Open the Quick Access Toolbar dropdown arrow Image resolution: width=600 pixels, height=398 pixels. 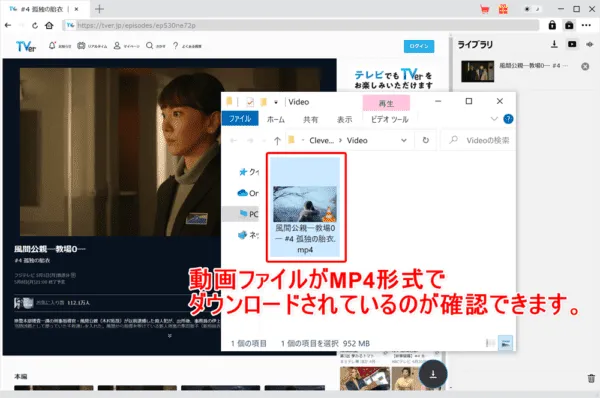(276, 102)
